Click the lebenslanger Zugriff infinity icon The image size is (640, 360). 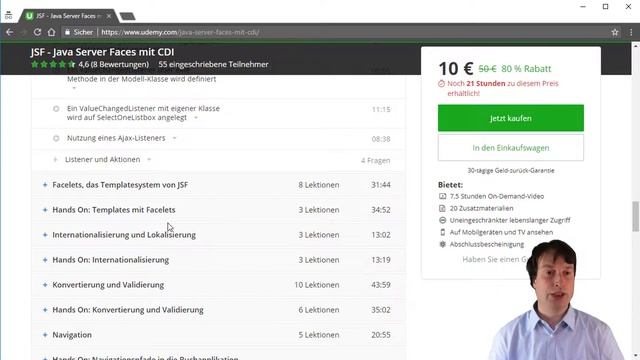[x=442, y=220]
